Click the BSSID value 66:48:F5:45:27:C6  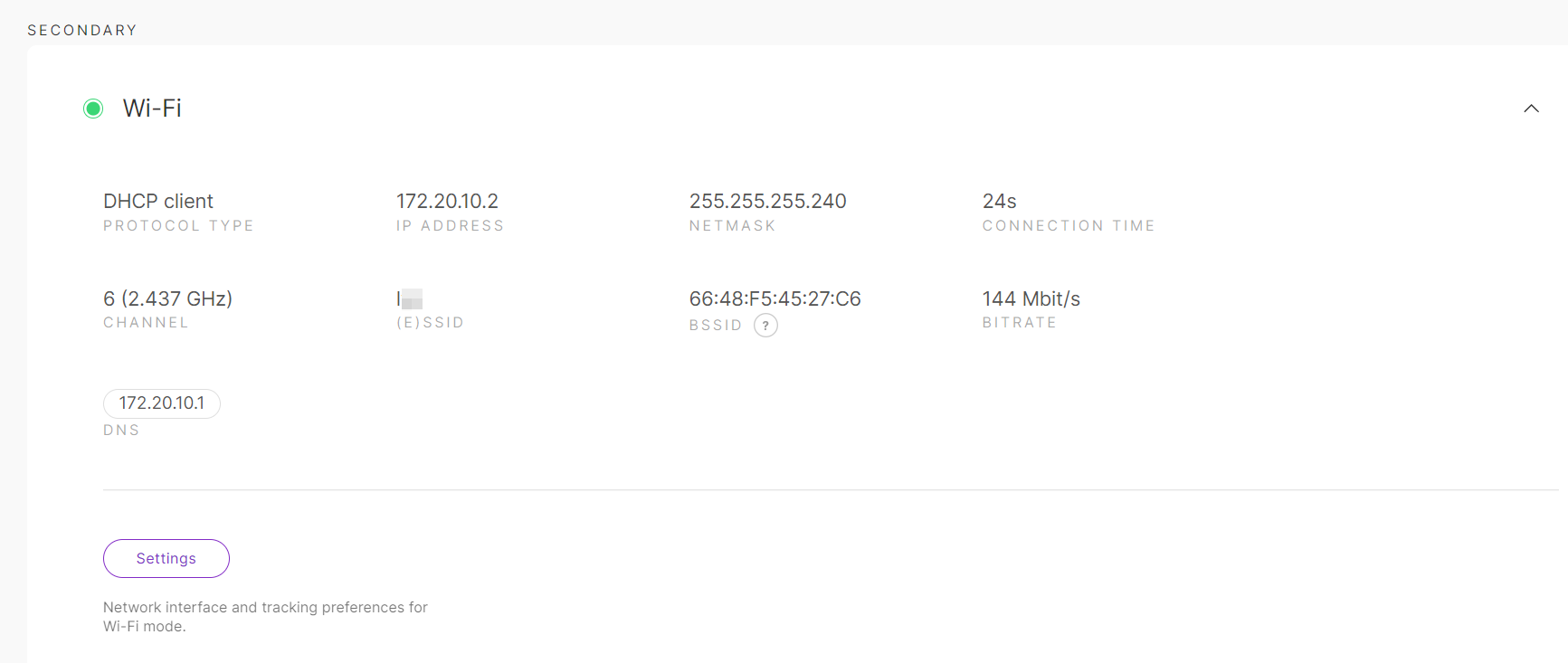coord(774,298)
